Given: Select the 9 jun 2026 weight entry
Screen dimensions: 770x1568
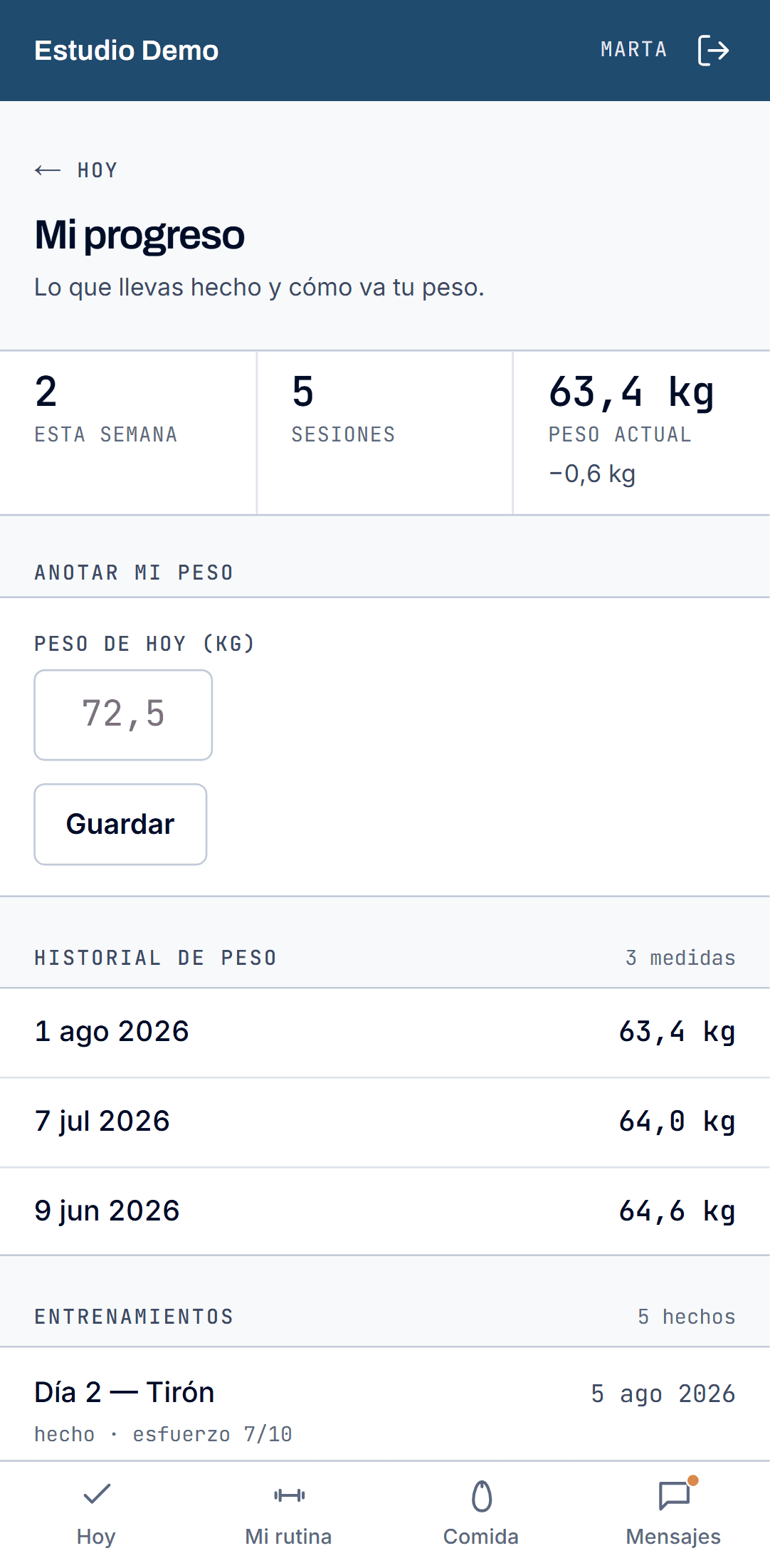Looking at the screenshot, I should (385, 1212).
